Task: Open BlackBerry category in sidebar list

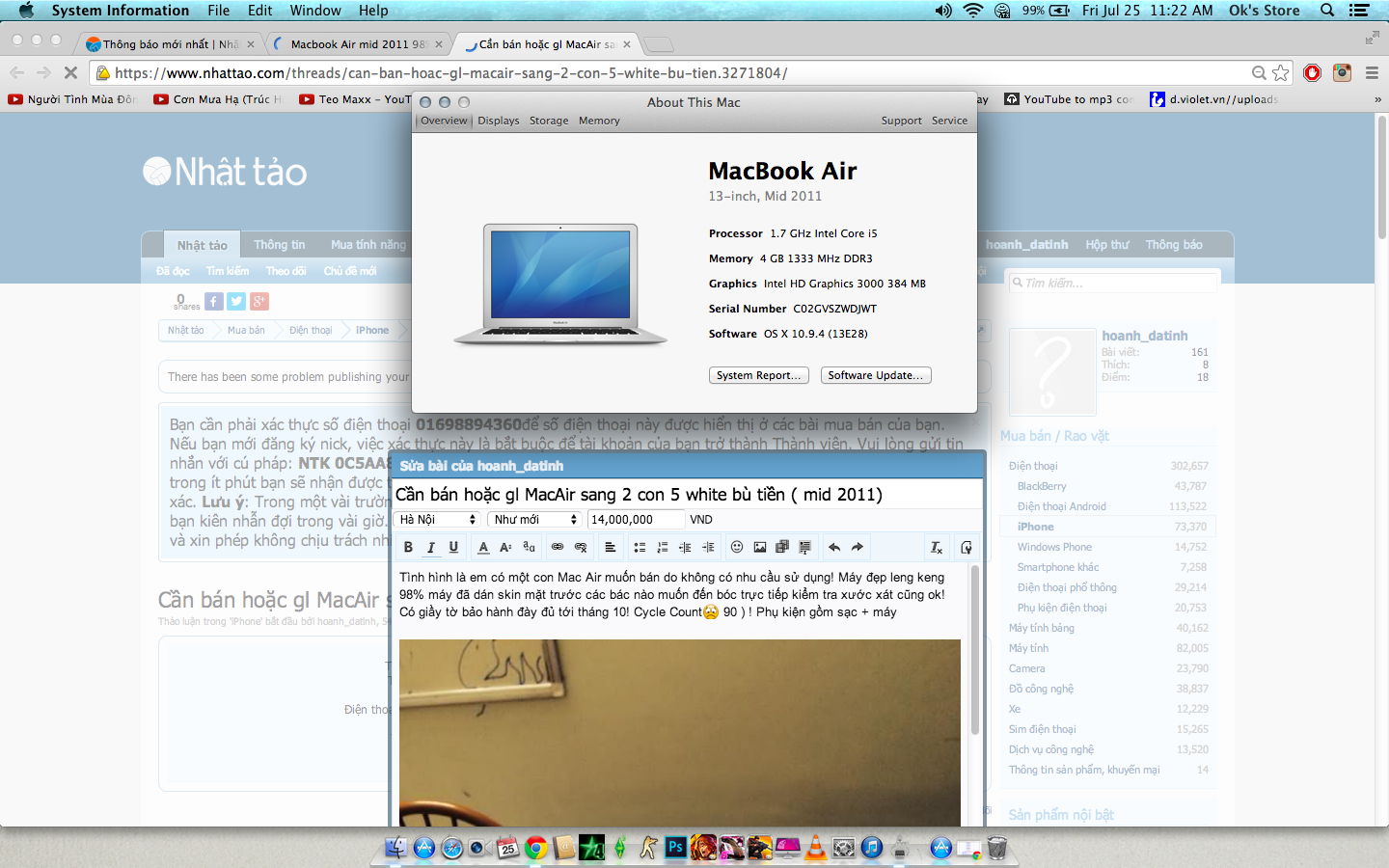Action: 1042,486
